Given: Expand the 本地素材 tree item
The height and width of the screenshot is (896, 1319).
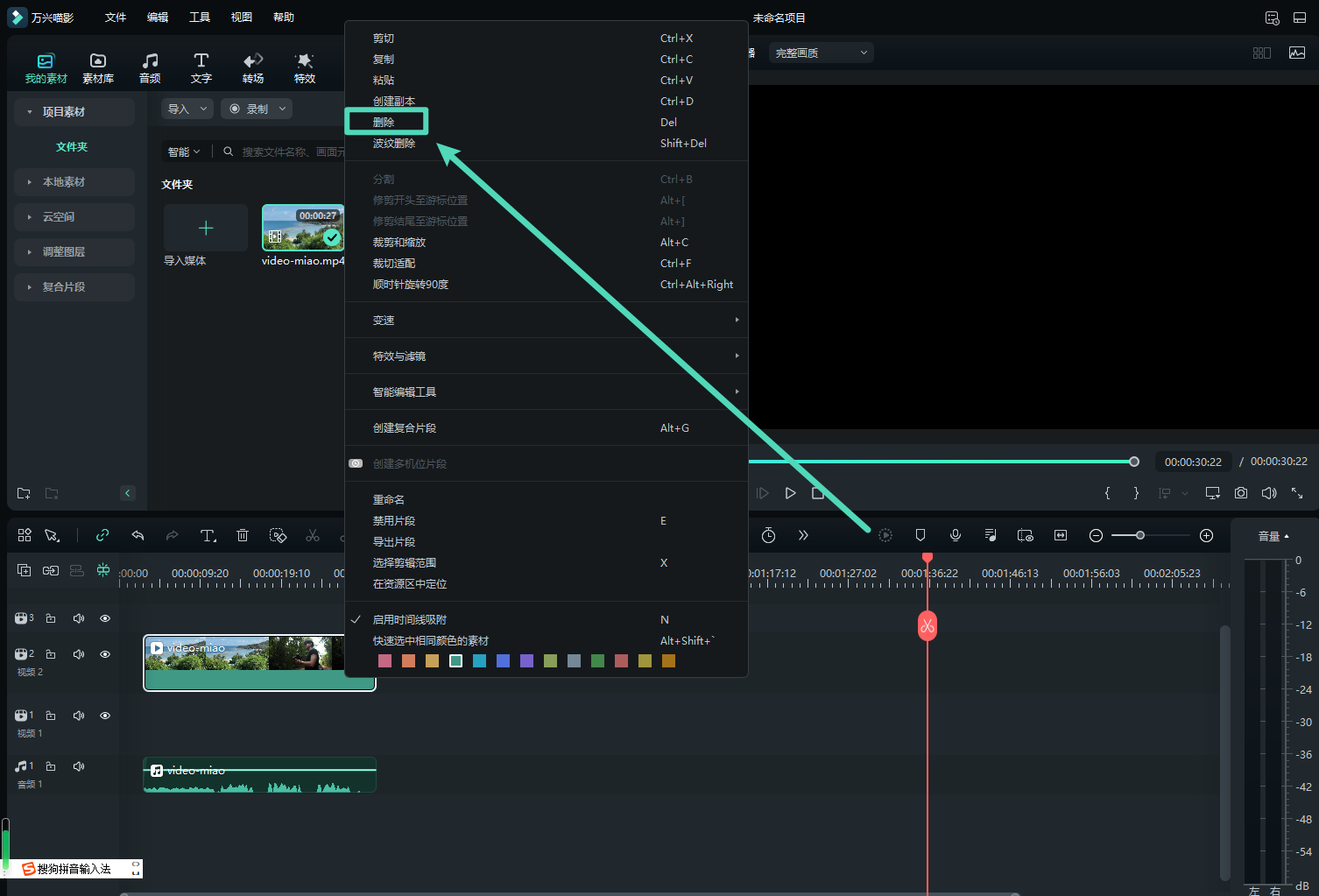Looking at the screenshot, I should [x=64, y=182].
